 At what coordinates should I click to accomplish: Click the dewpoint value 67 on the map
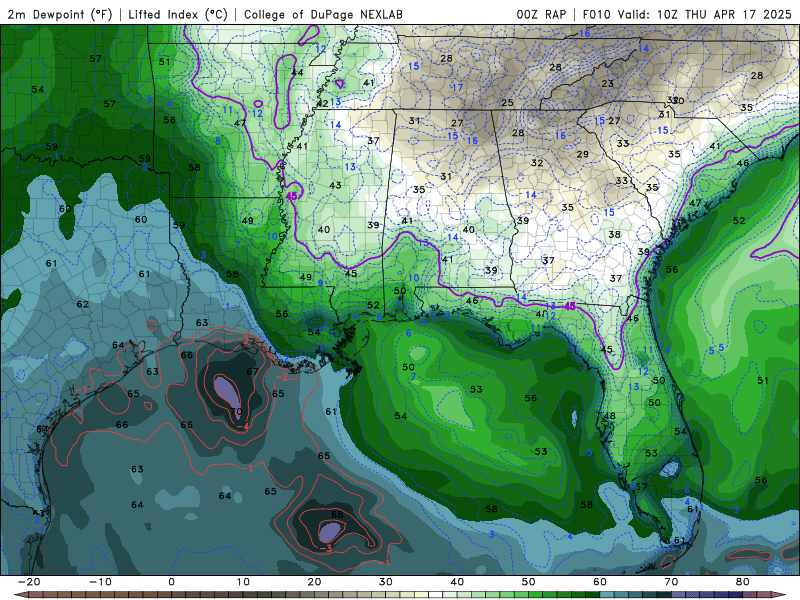pyautogui.click(x=253, y=371)
